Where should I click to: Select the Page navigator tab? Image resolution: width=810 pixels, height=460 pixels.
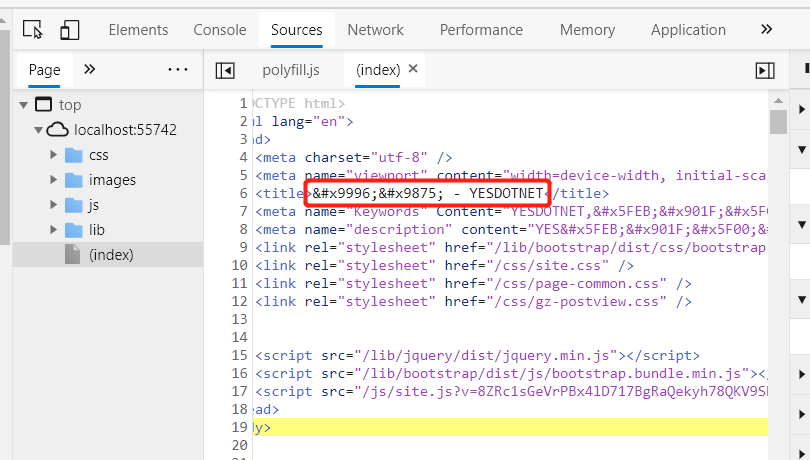click(x=44, y=70)
